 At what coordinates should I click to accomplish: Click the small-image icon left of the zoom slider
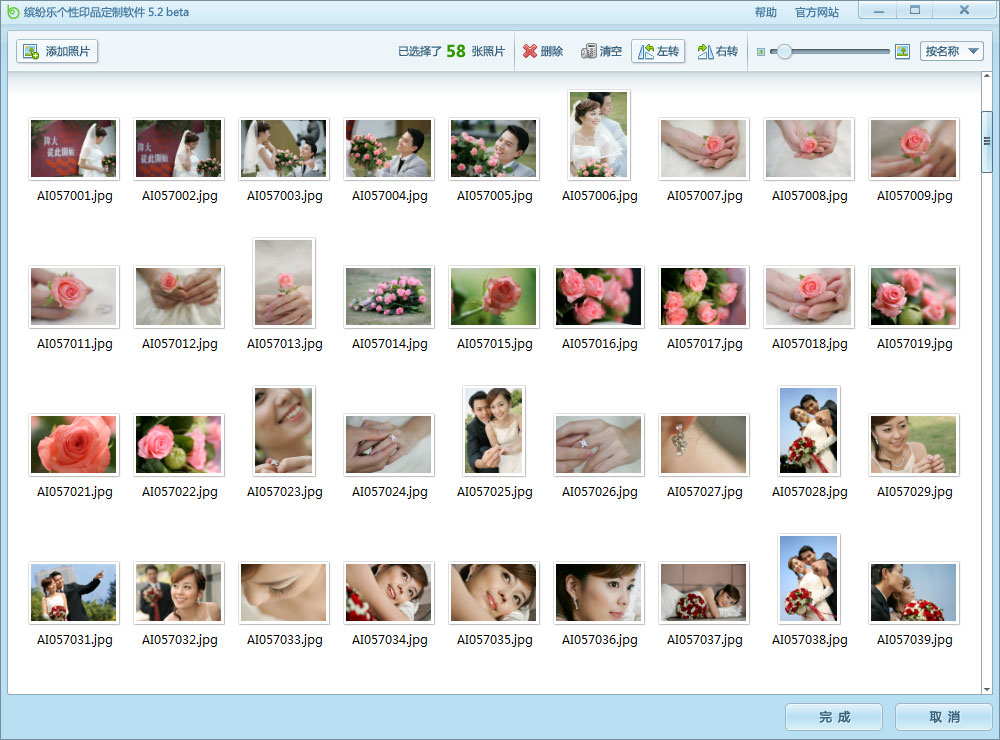763,51
